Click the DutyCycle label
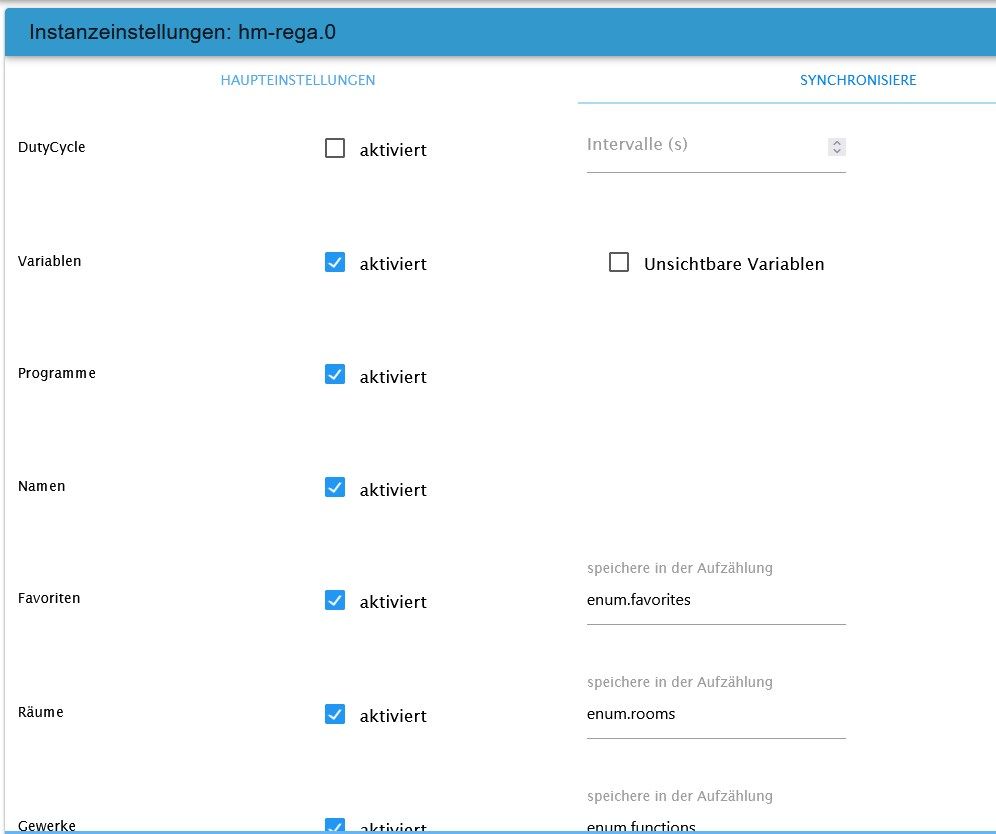Image resolution: width=996 pixels, height=834 pixels. [51, 147]
